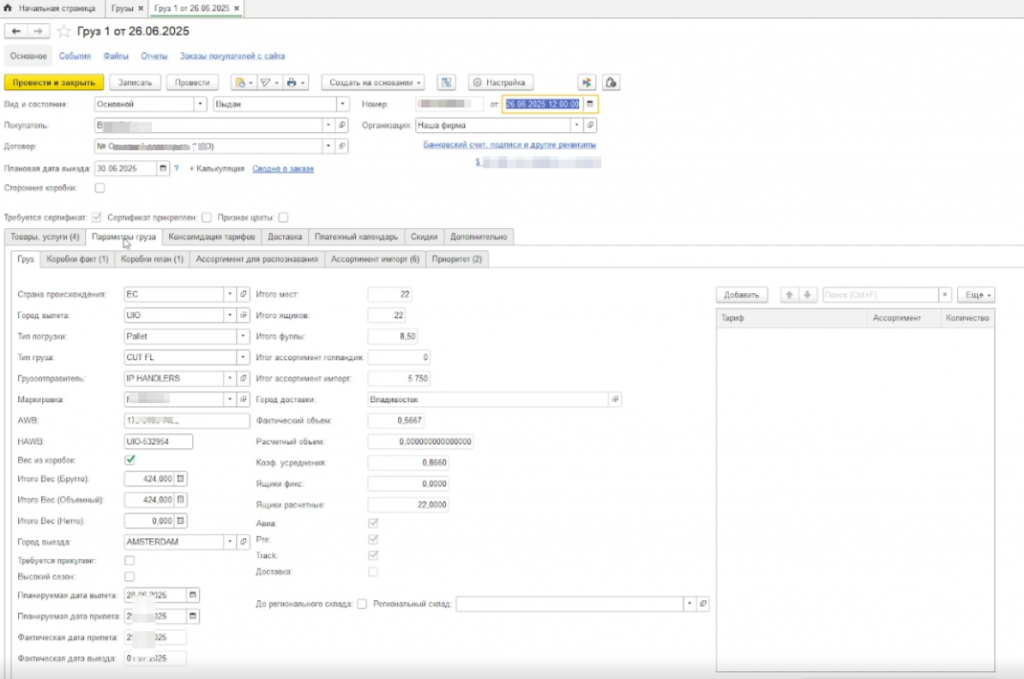
Task: Open the Ассортимент импорт (6) tab
Action: [374, 259]
